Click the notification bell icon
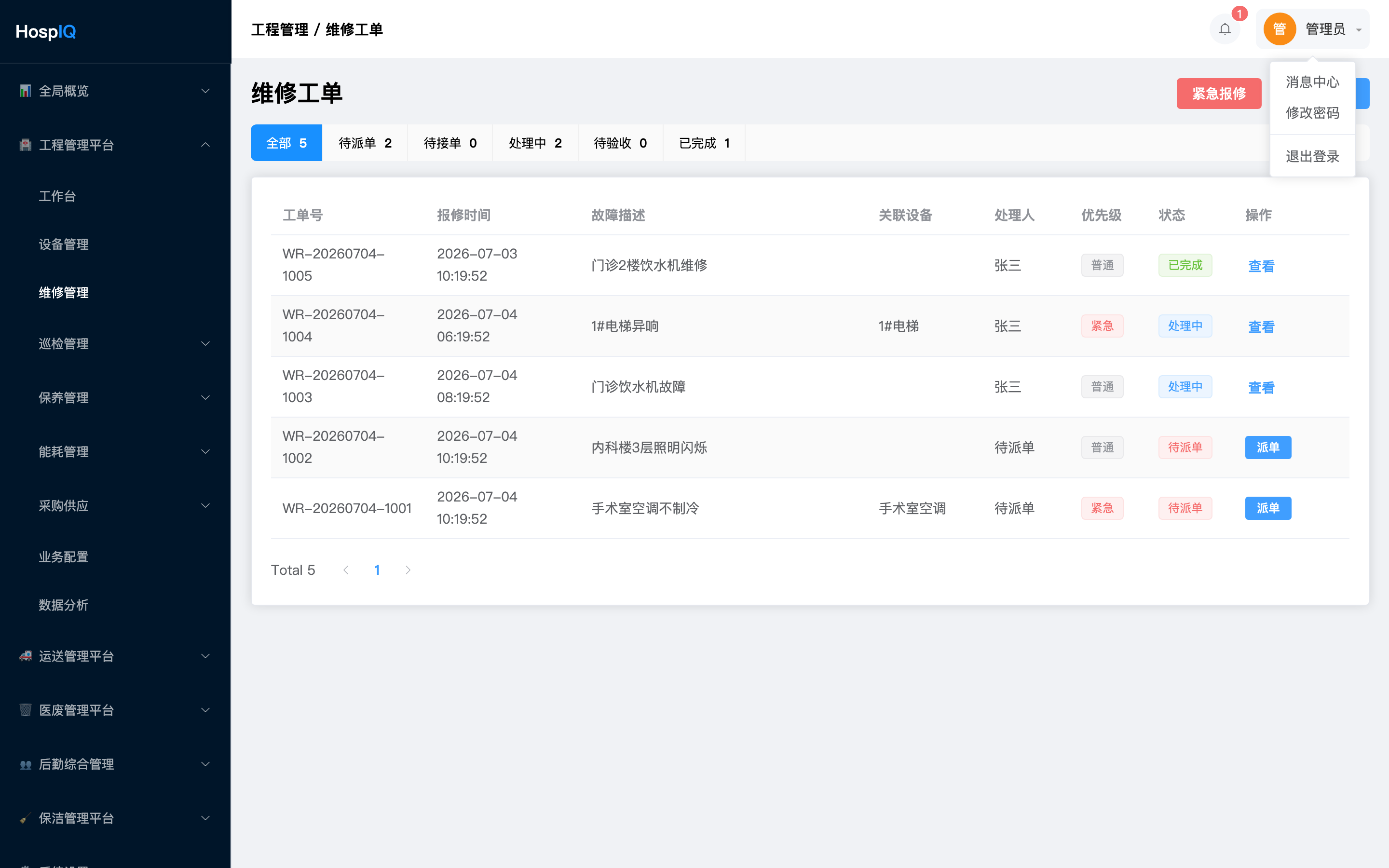The height and width of the screenshot is (868, 1389). click(x=1225, y=29)
